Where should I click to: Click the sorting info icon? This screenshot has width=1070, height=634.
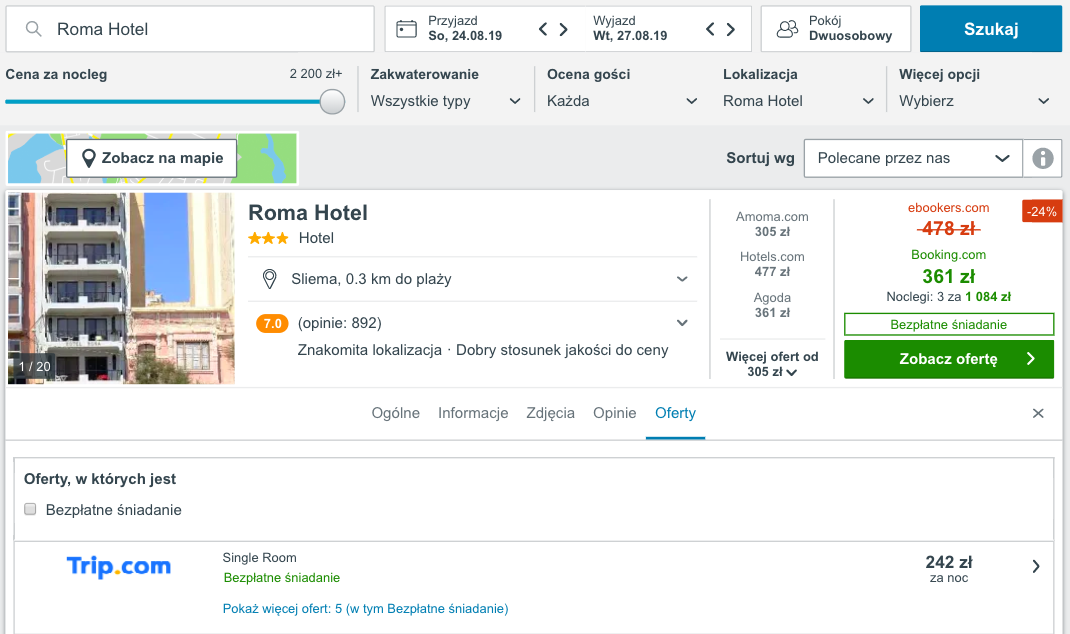point(1042,158)
